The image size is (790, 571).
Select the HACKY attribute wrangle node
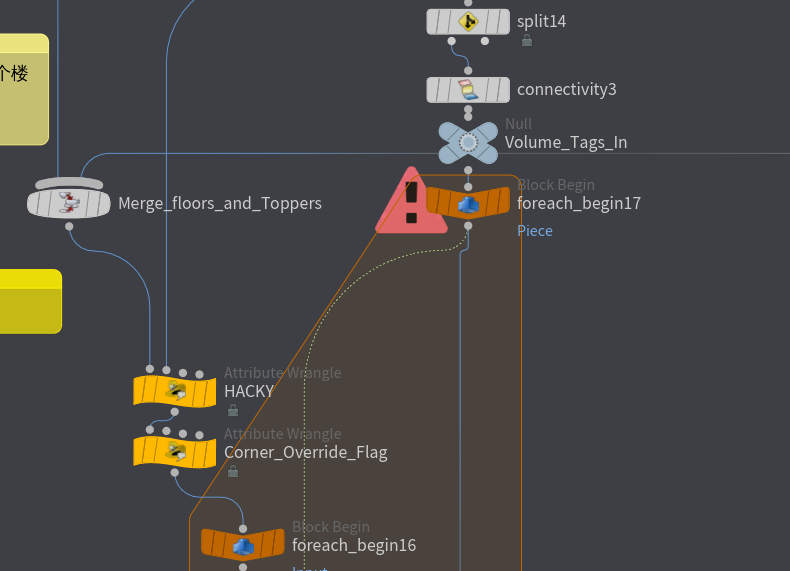[175, 391]
